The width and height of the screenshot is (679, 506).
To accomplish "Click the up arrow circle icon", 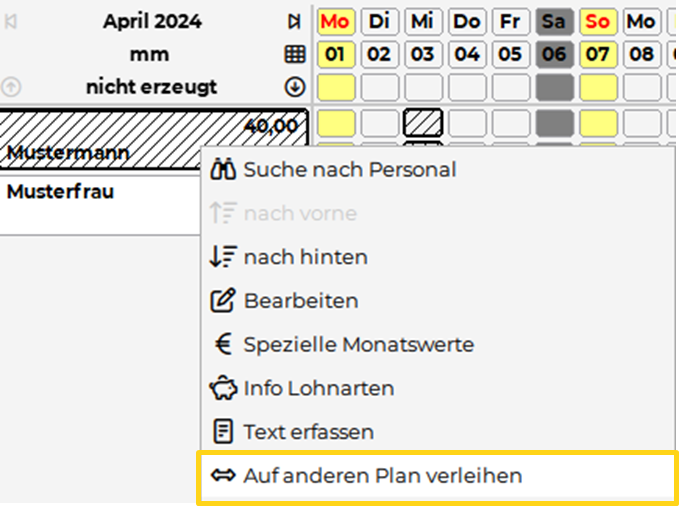I will click(x=11, y=87).
